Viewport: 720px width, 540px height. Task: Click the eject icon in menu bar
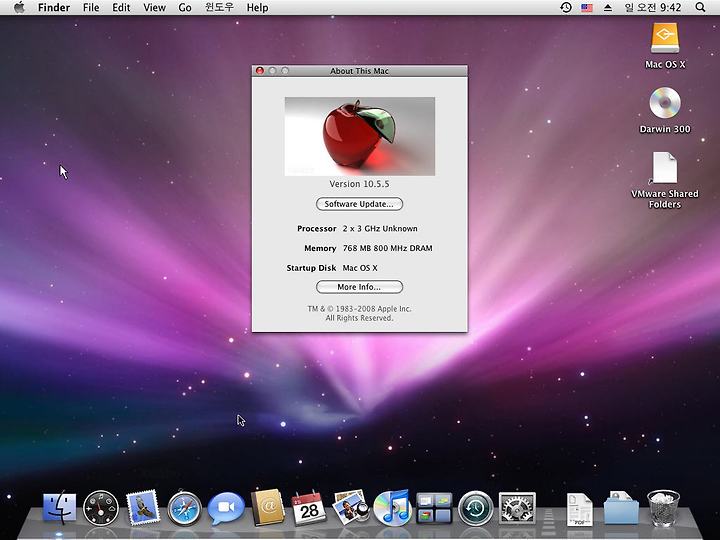click(608, 7)
